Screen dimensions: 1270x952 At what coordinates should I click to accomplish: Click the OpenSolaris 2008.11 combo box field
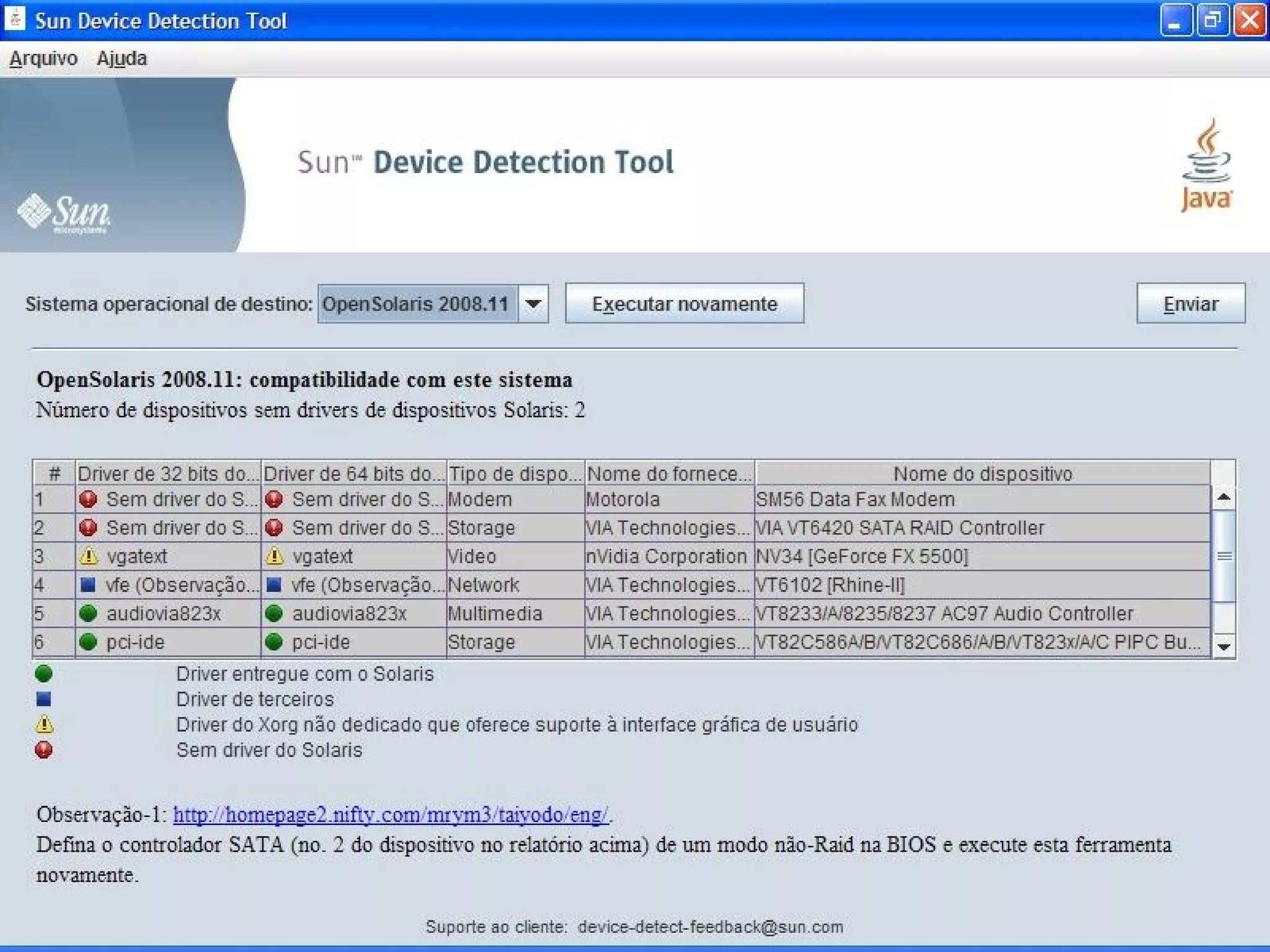click(417, 304)
